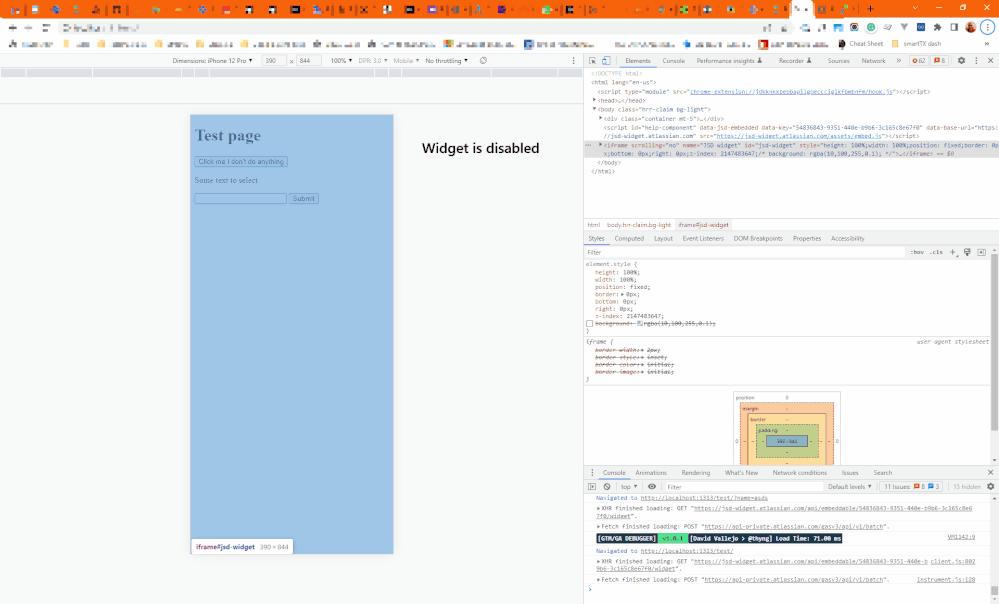Open the Recorder tab

point(795,61)
